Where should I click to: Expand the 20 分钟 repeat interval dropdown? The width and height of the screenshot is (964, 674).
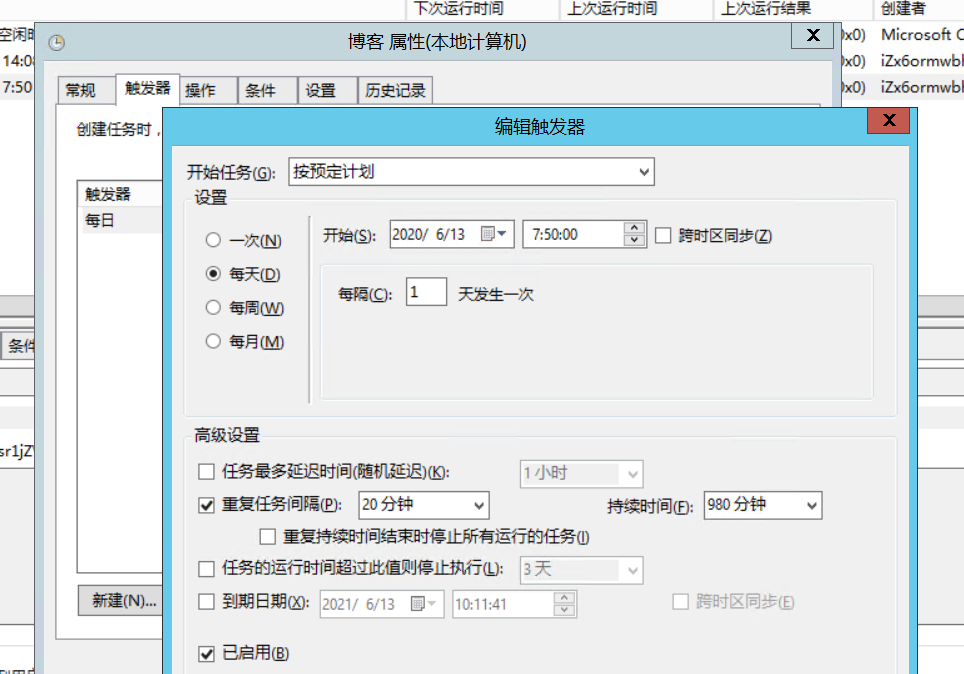click(424, 505)
